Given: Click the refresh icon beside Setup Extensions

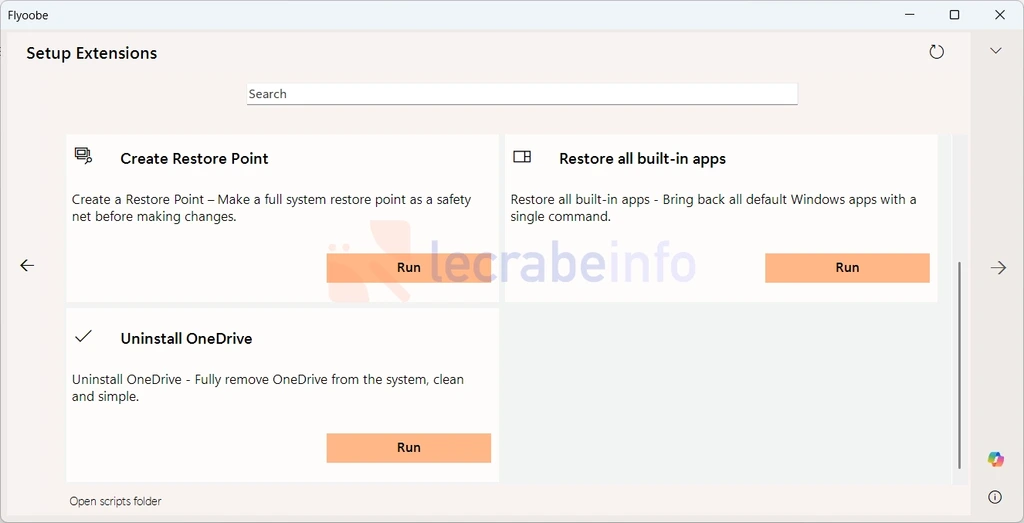Looking at the screenshot, I should click(x=936, y=52).
